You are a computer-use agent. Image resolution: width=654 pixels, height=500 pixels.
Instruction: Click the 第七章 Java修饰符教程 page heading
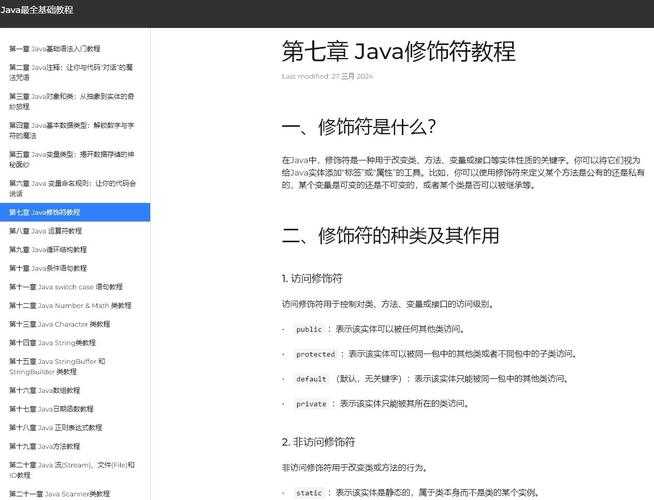point(398,51)
